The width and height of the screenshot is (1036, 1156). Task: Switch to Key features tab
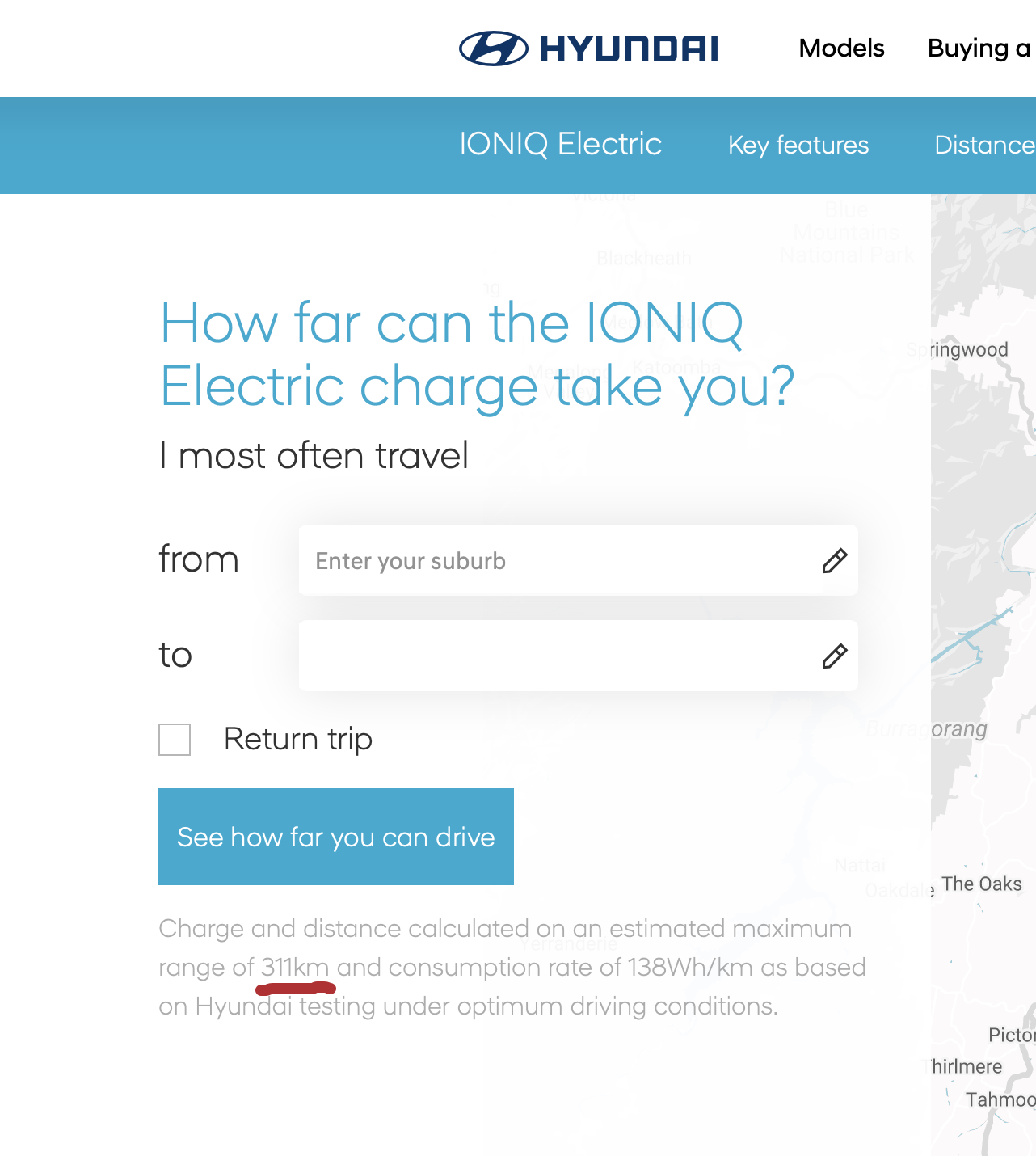click(x=798, y=145)
